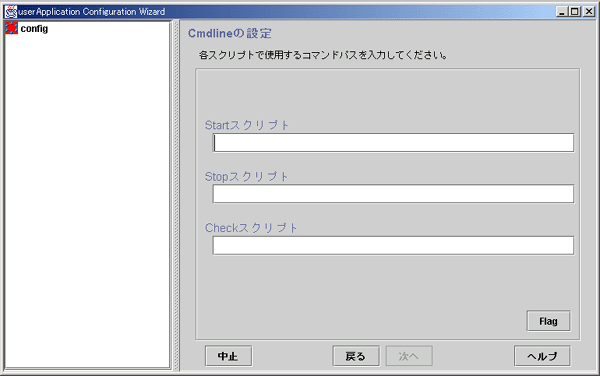Viewport: 600px width, 376px height.
Task: Click the Checkスクリプト label
Action: [251, 228]
